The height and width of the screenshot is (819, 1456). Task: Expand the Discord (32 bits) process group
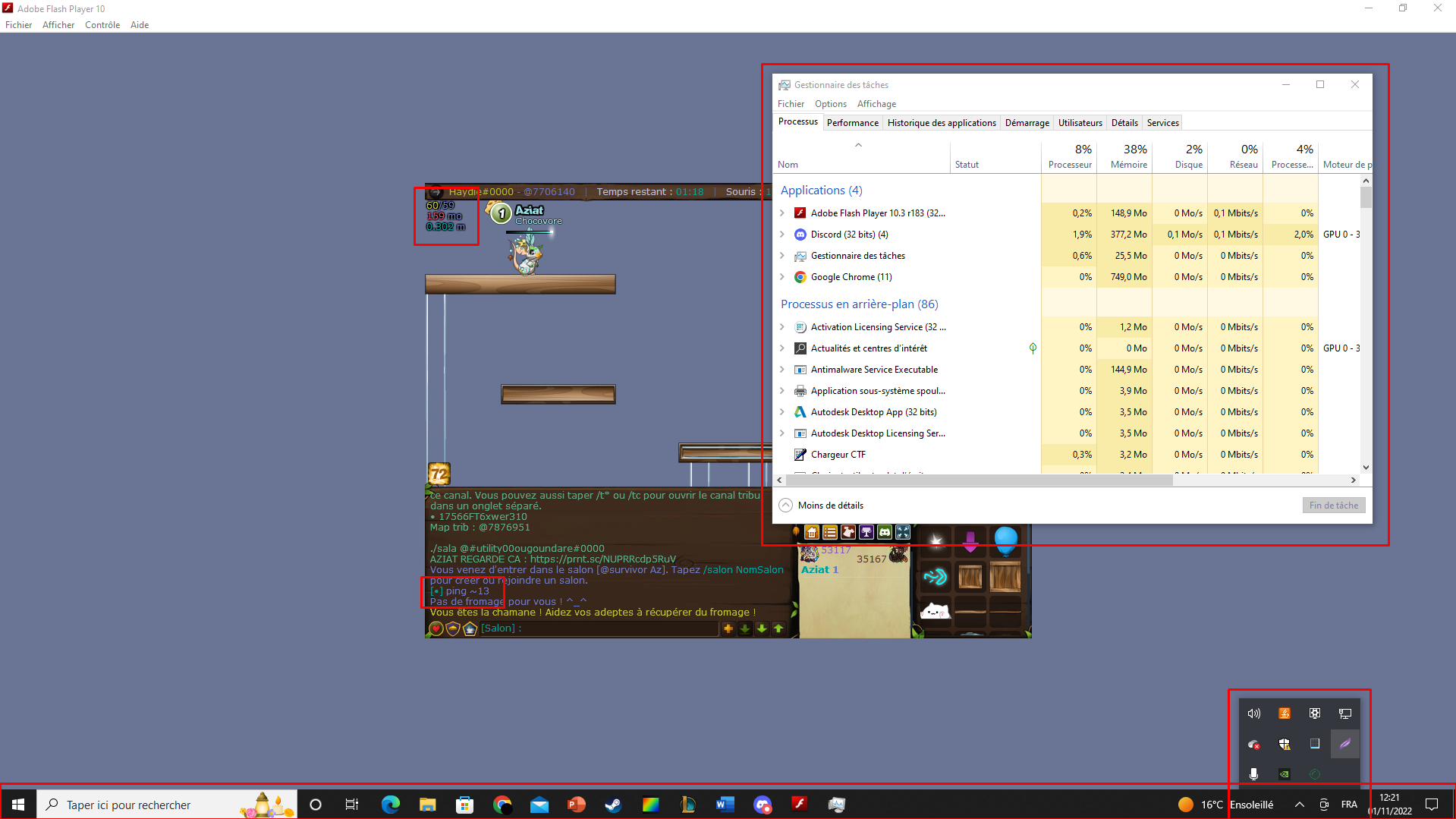[x=782, y=235]
